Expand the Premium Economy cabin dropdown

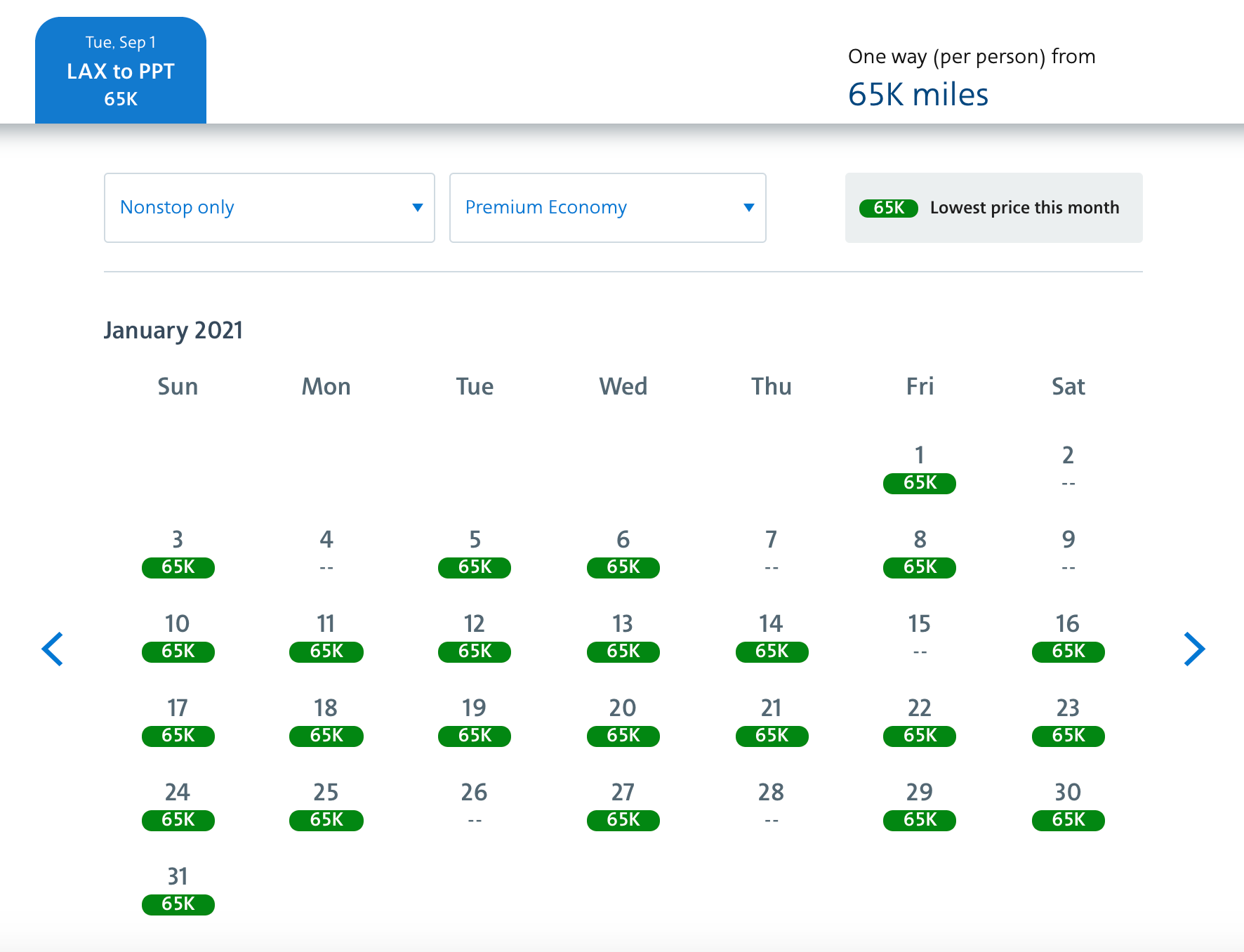607,208
